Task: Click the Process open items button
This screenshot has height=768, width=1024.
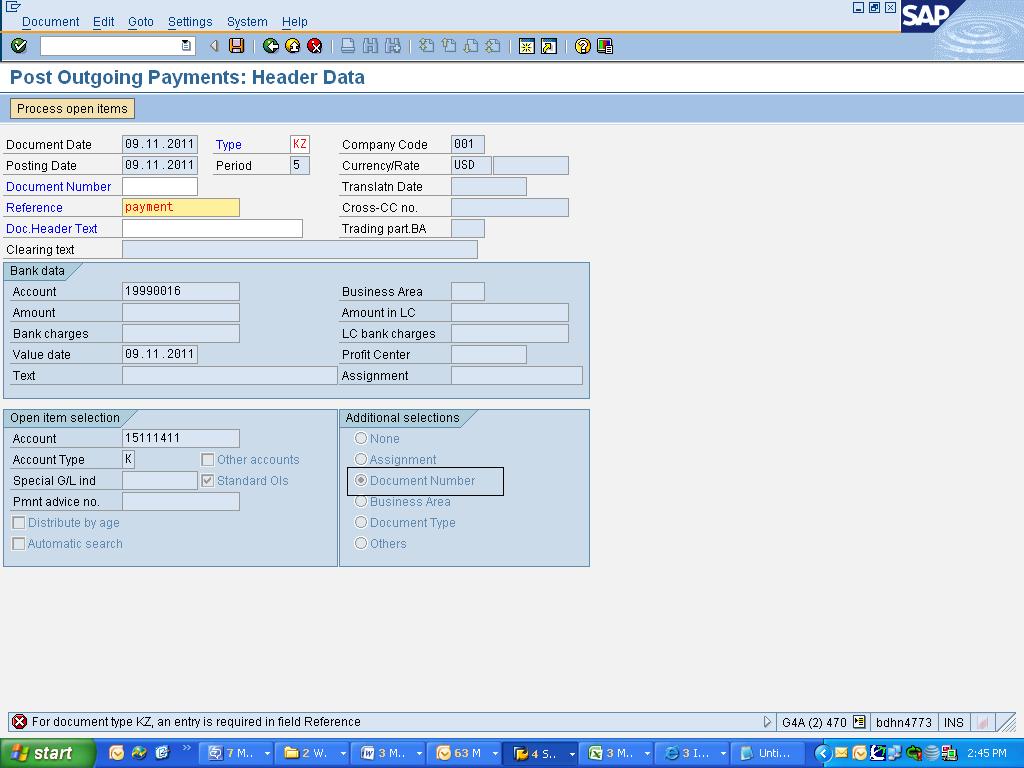Action: pyautogui.click(x=71, y=108)
